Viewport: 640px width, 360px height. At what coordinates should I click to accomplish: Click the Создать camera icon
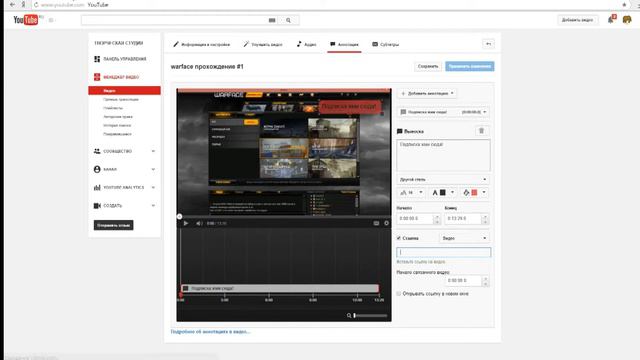tap(97, 205)
